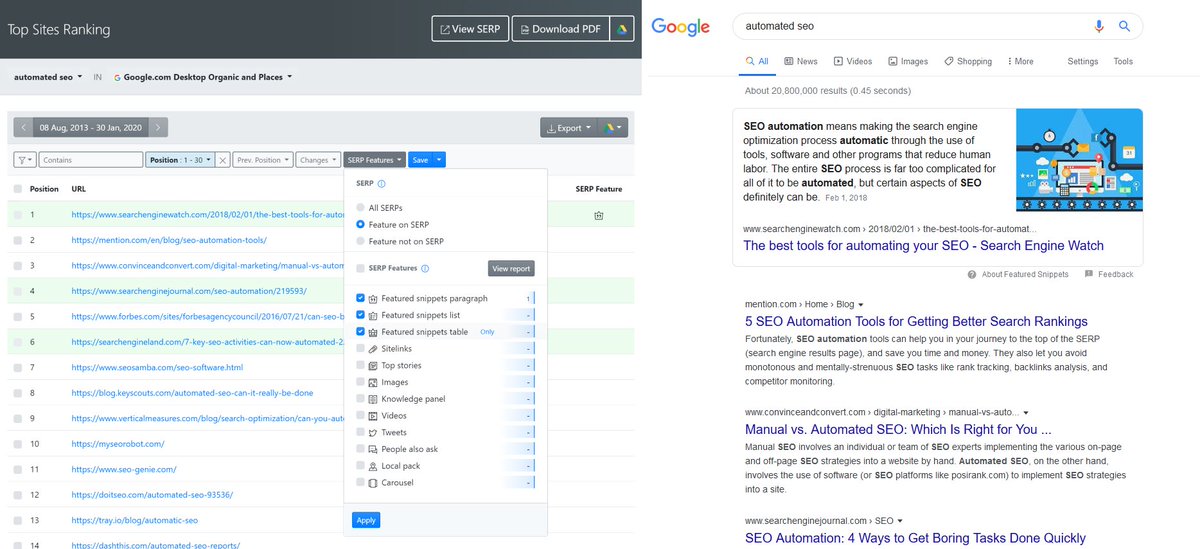
Task: Collapse the SERP Features dropdown
Action: pyautogui.click(x=375, y=160)
